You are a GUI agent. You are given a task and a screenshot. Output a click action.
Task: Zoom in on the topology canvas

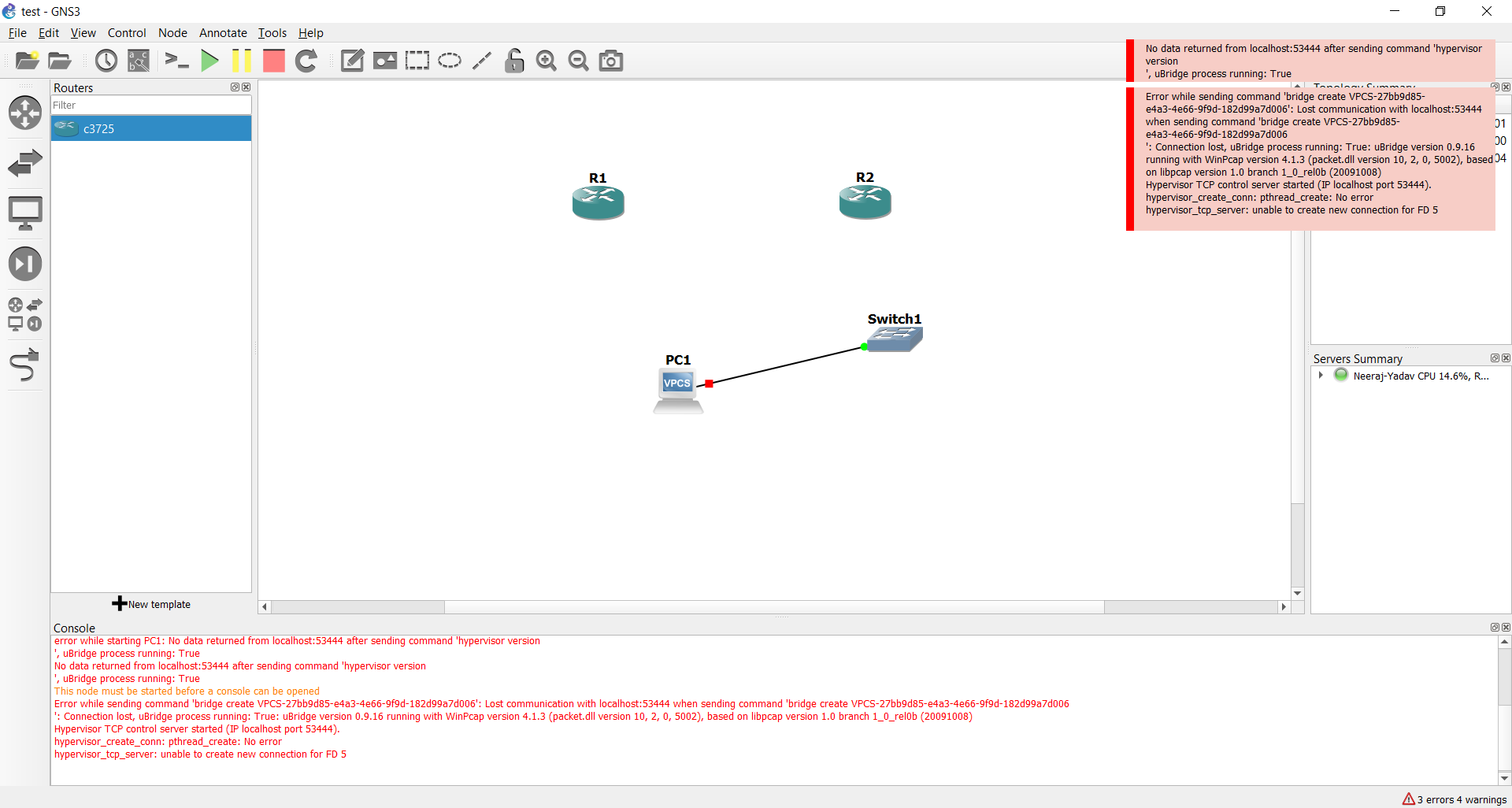click(x=547, y=61)
